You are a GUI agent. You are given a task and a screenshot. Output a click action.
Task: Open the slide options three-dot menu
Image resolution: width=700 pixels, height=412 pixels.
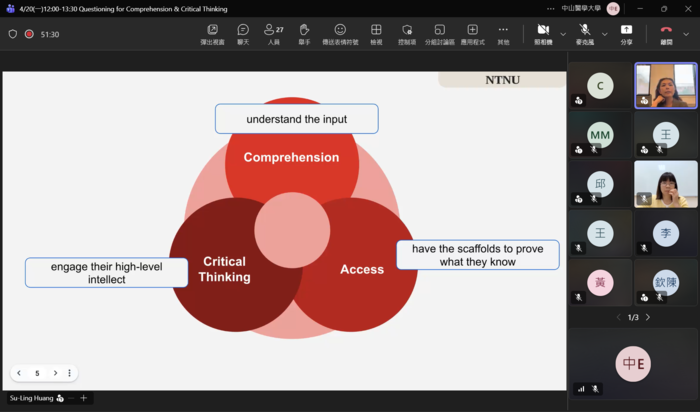(69, 373)
